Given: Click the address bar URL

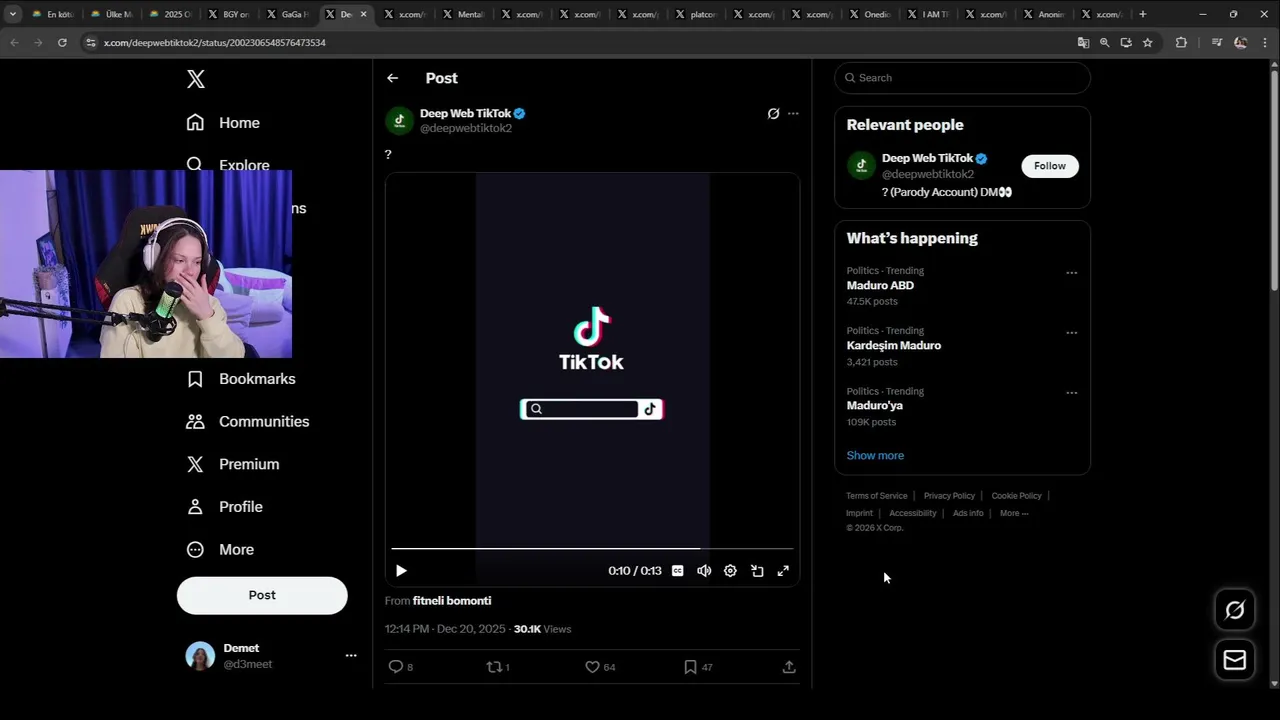Looking at the screenshot, I should (215, 43).
